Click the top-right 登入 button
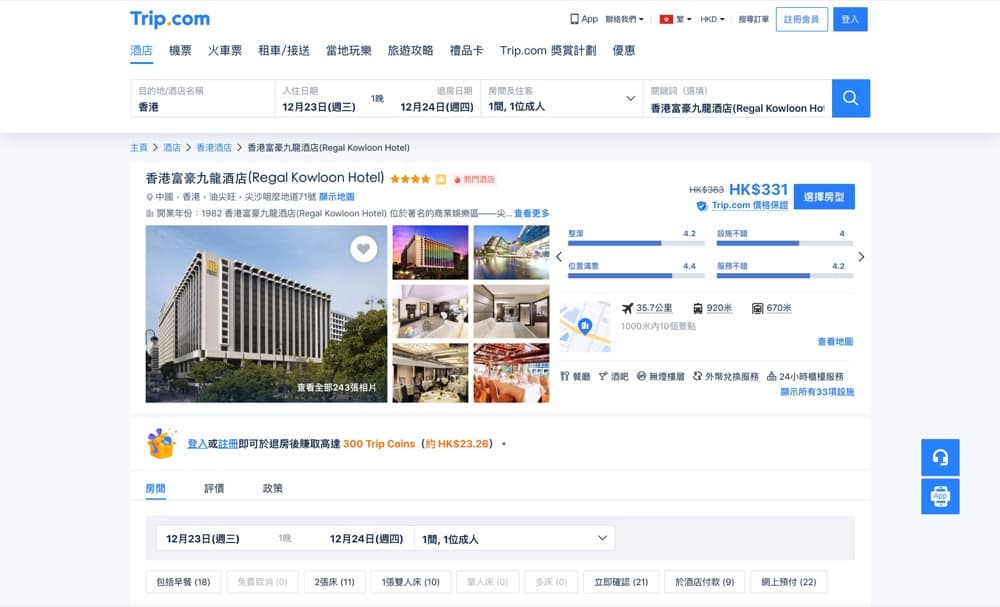The image size is (1000, 607). pos(850,19)
